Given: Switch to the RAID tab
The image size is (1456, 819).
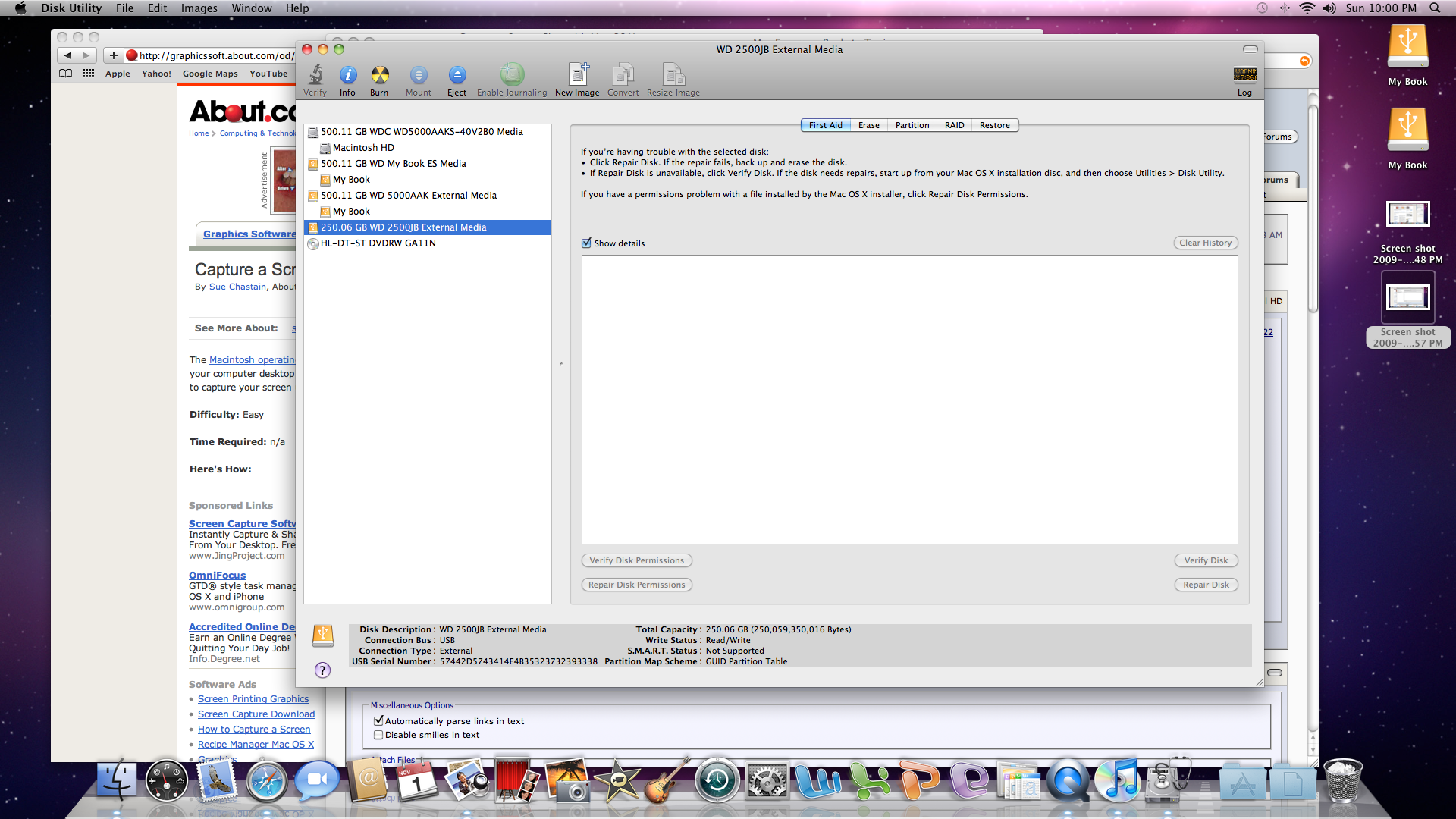Looking at the screenshot, I should pos(955,126).
